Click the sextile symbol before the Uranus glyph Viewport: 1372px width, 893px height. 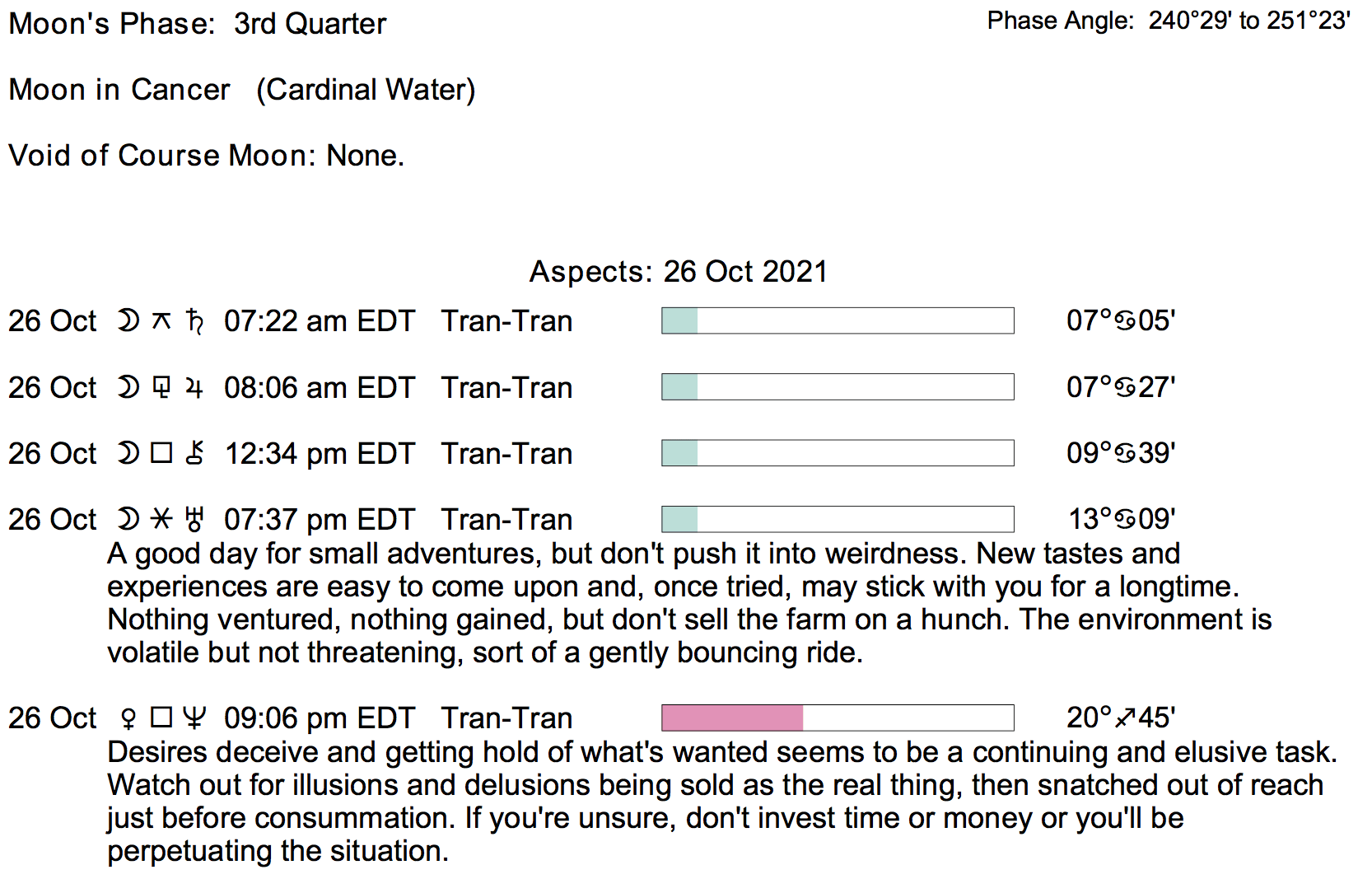(161, 519)
